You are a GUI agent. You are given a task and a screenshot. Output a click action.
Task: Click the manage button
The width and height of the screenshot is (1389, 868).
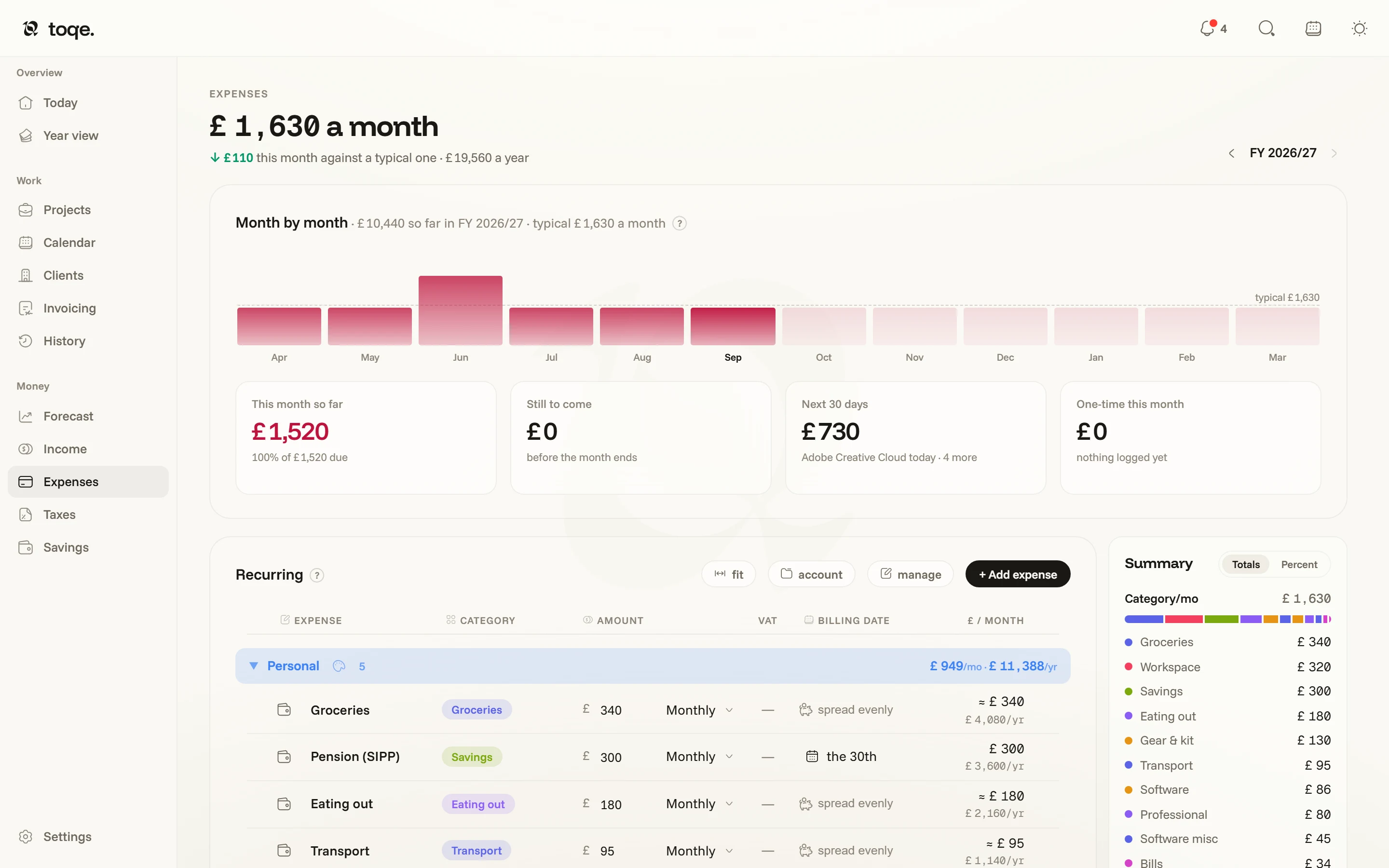[910, 574]
